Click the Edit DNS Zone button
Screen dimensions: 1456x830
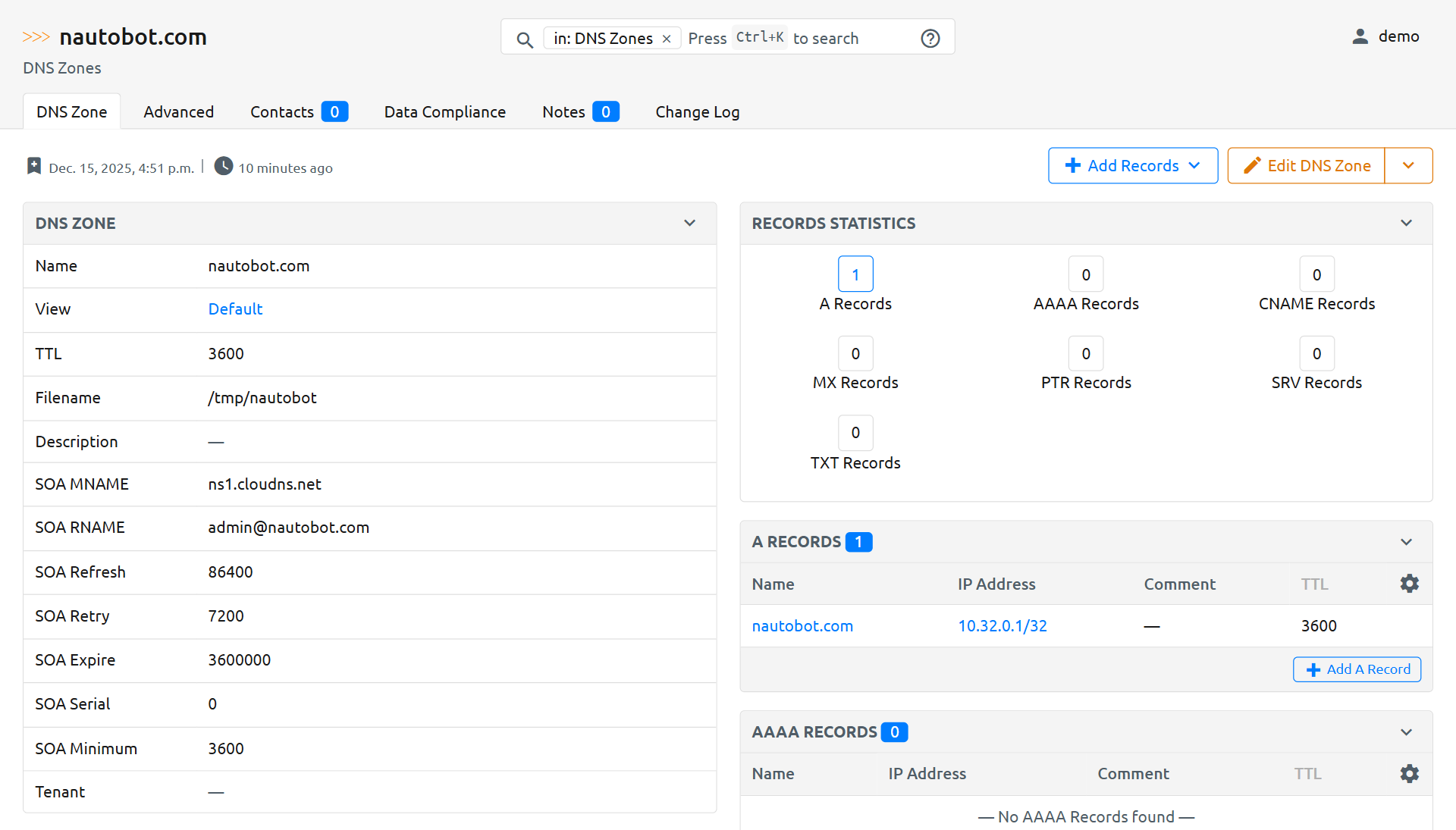coord(1306,165)
